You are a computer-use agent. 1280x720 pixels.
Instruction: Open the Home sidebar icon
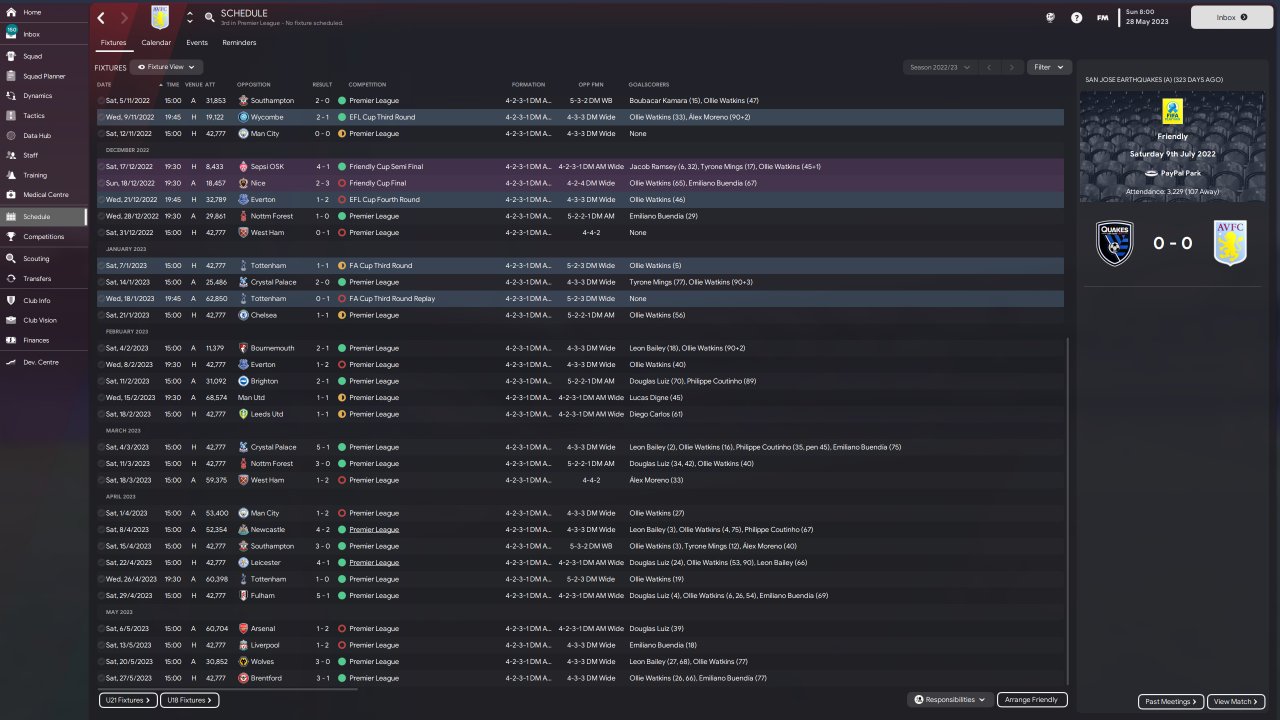[x=11, y=12]
